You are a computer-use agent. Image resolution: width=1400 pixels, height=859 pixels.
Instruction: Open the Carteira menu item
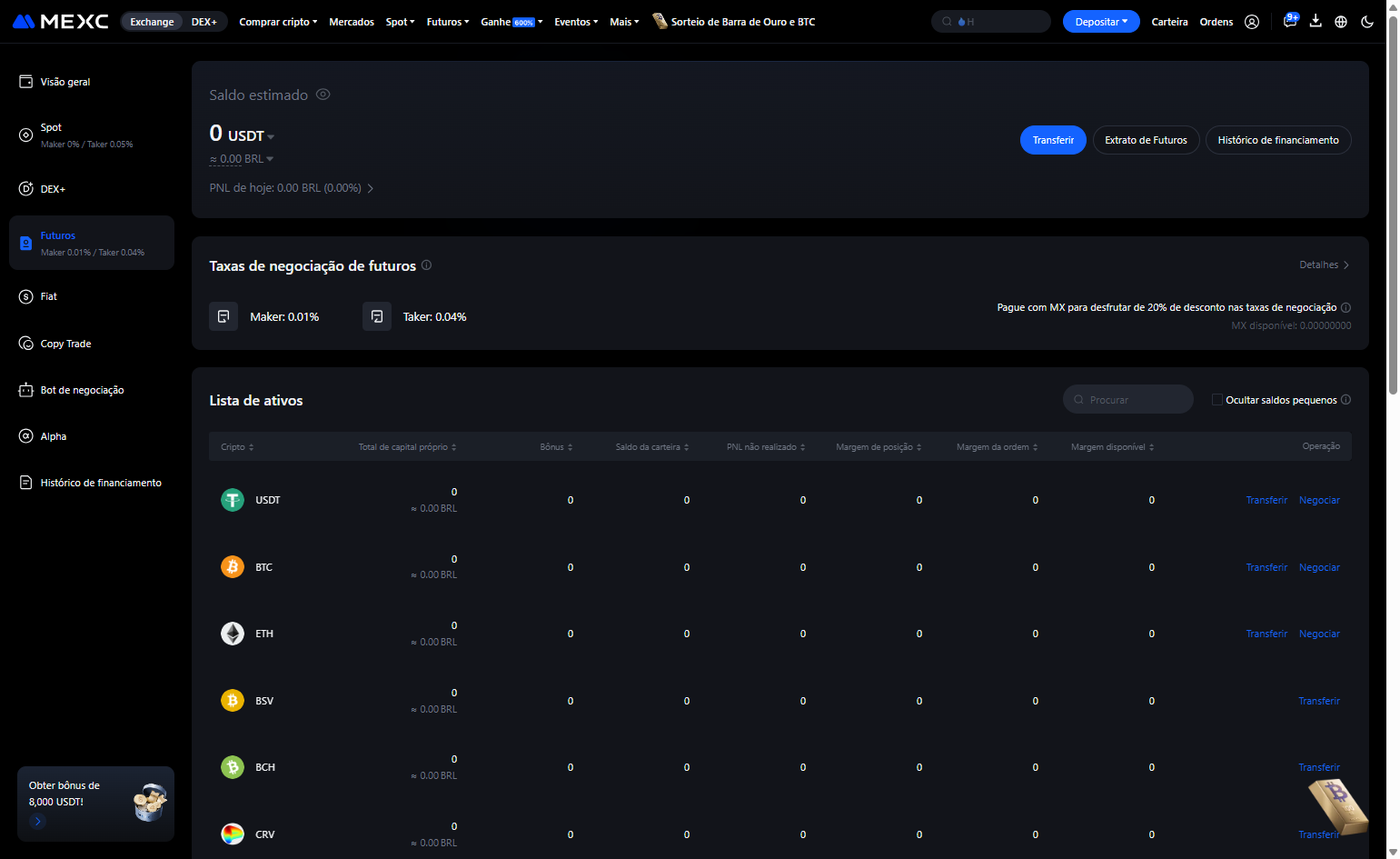coord(1169,22)
